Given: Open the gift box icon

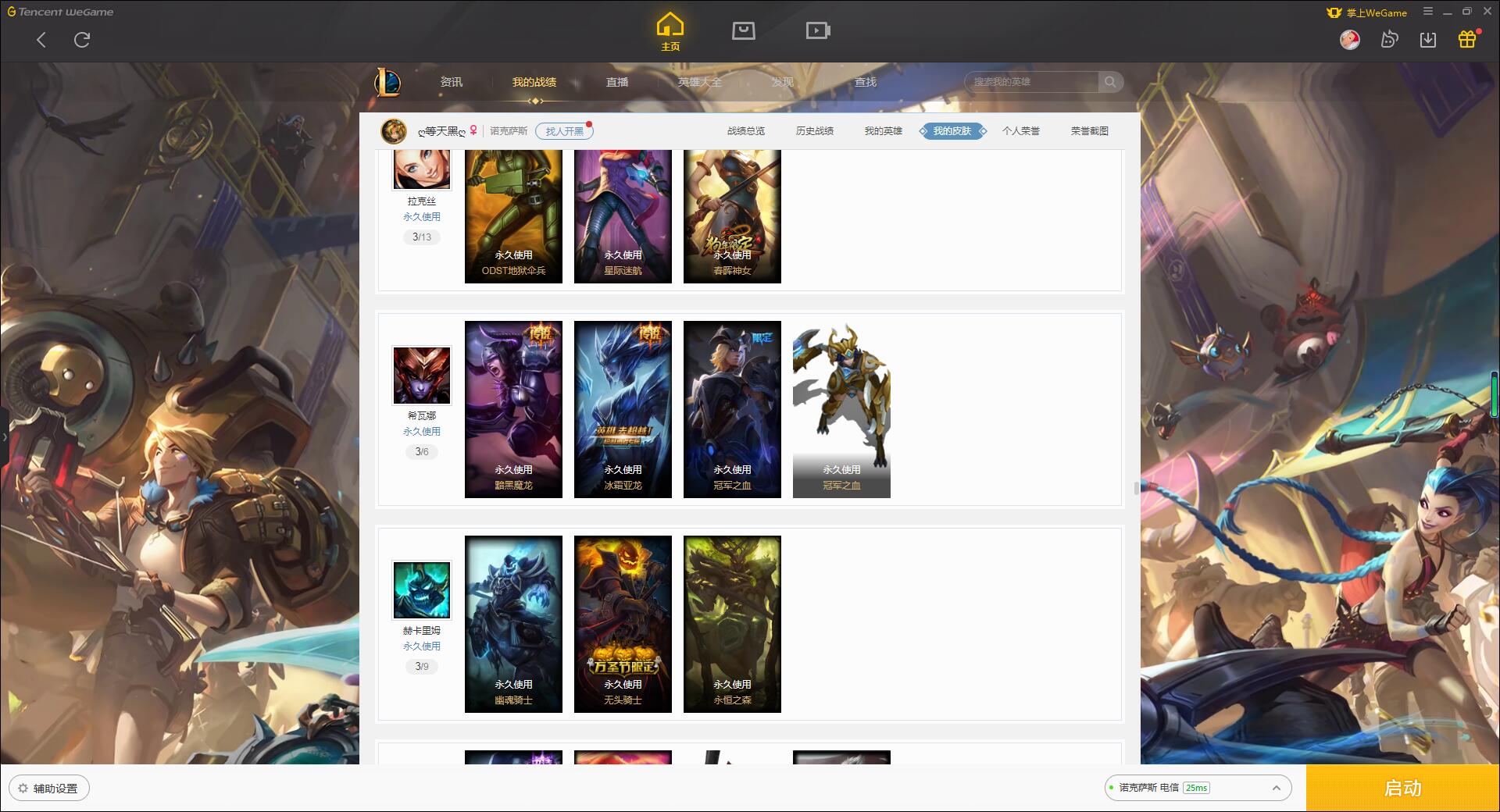Looking at the screenshot, I should point(1467,39).
